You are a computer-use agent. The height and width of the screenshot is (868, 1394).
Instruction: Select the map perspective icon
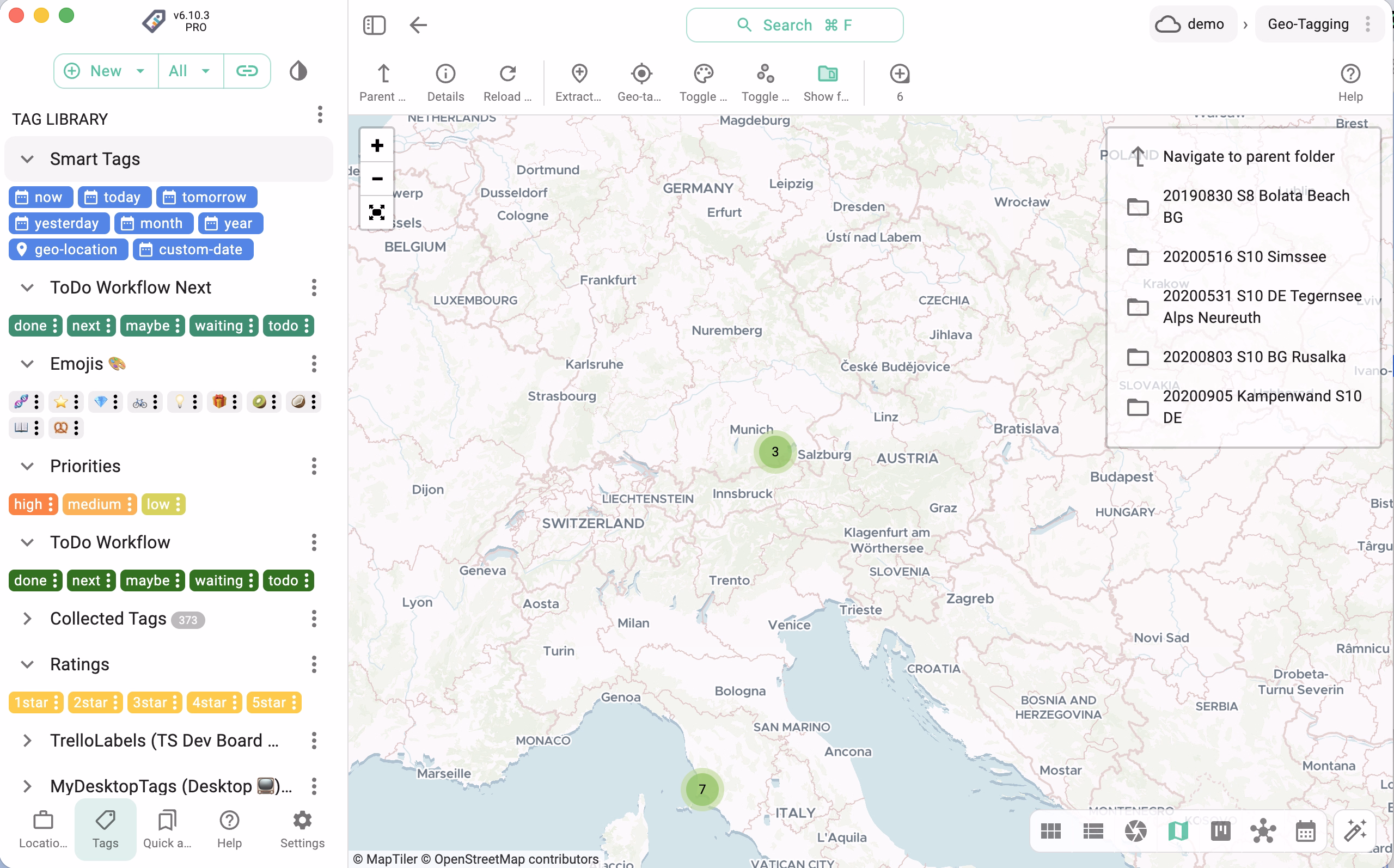1178,830
